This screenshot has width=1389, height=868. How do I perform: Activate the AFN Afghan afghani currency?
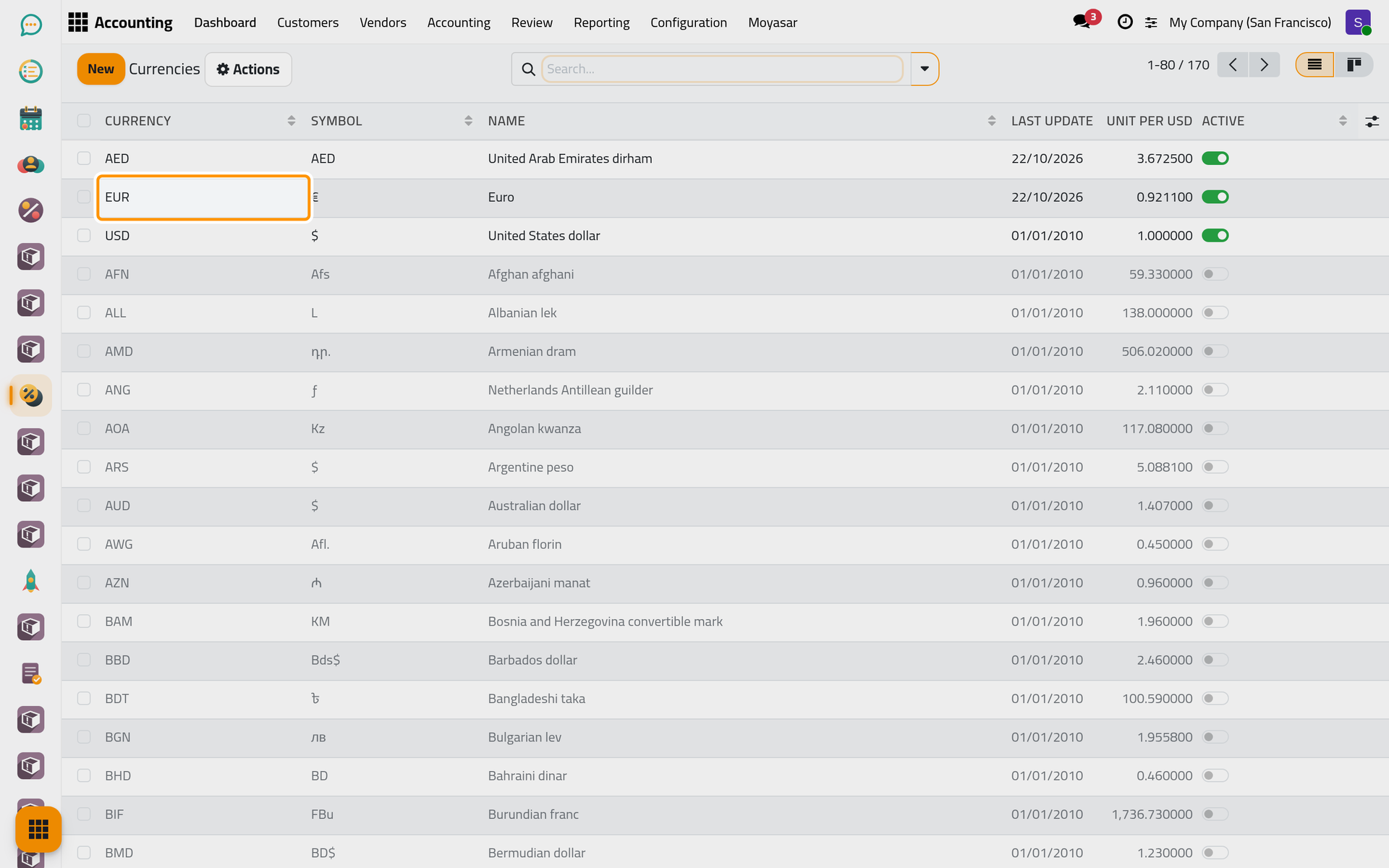(1215, 274)
